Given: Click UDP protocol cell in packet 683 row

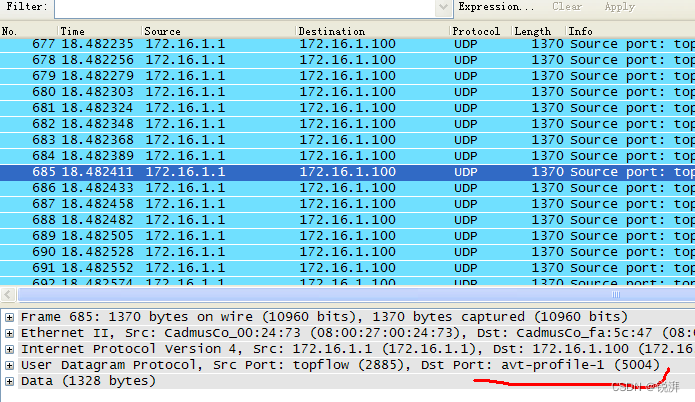Looking at the screenshot, I should pyautogui.click(x=466, y=140).
